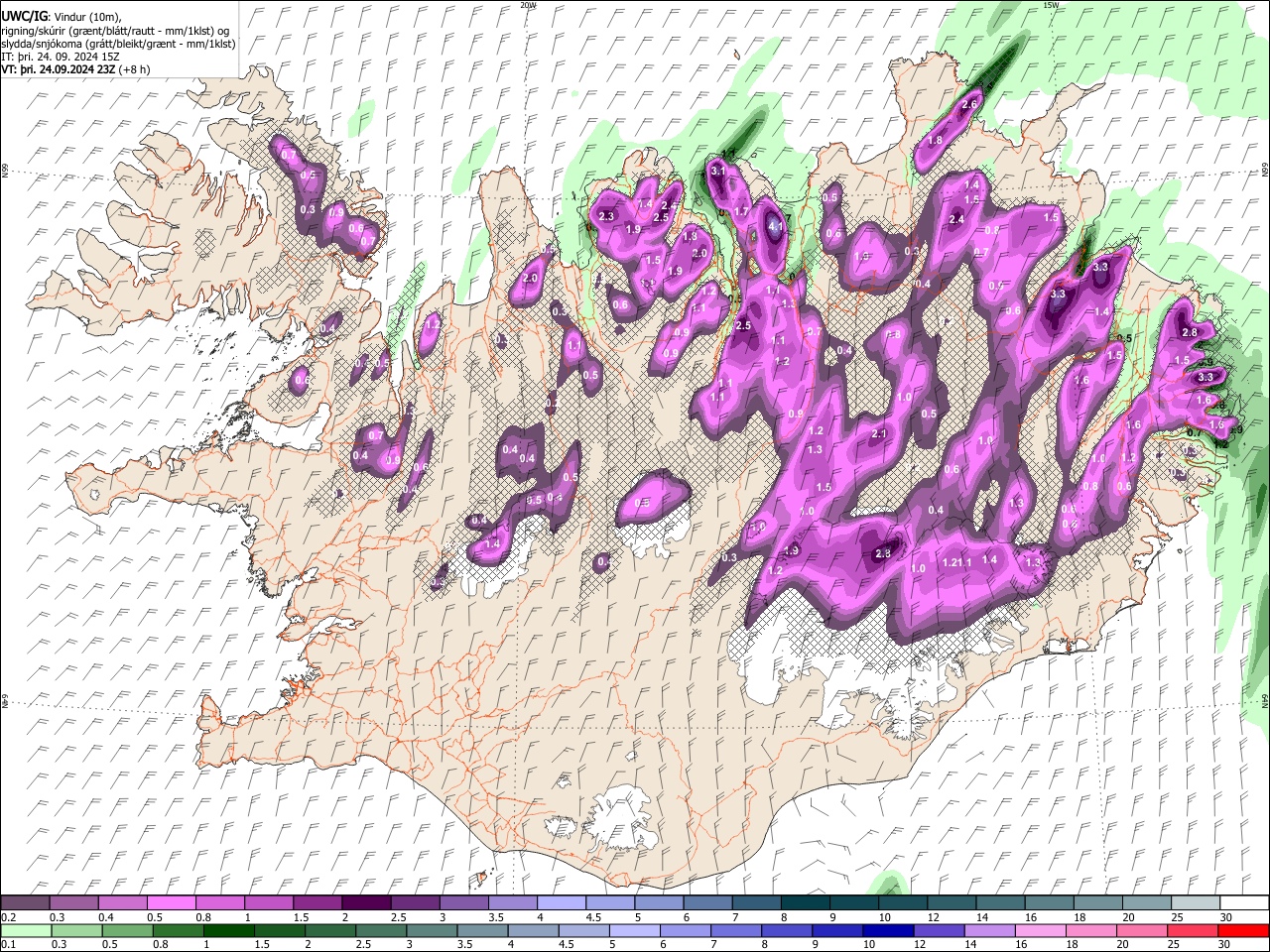
Task: Pick top-row white swatch after 30
Action: 1244,903
